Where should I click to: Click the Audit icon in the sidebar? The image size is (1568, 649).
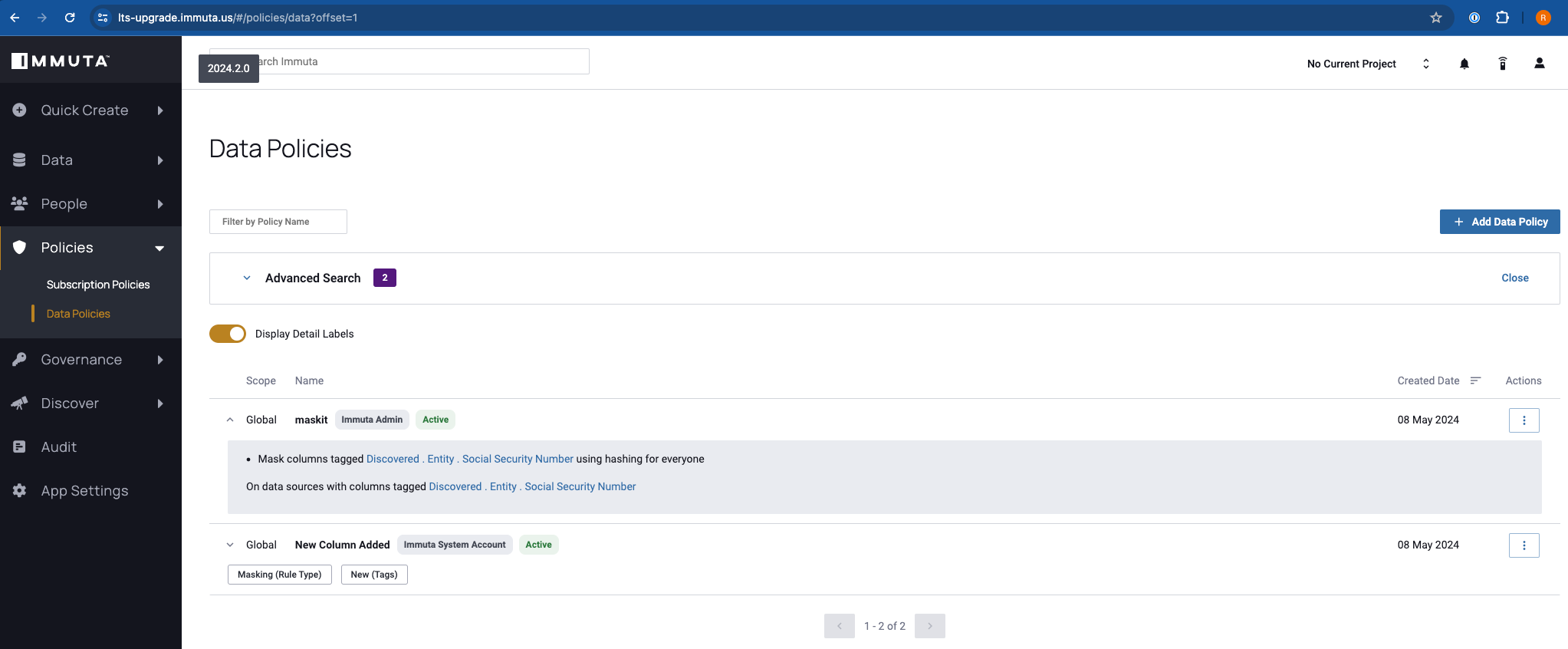click(20, 446)
